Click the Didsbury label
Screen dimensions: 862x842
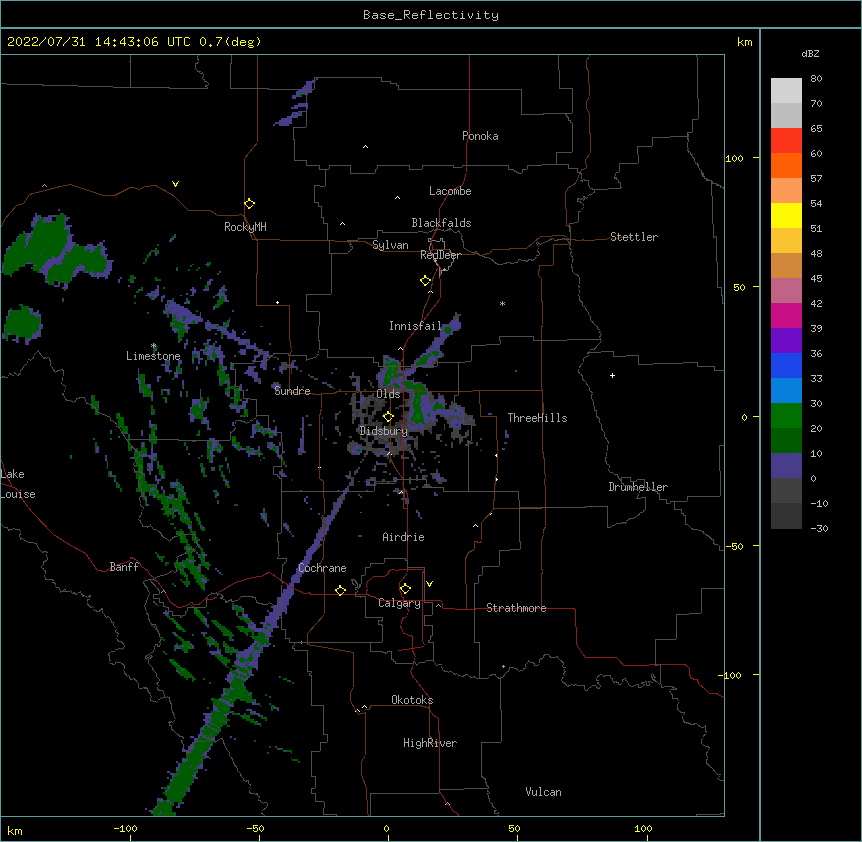click(x=384, y=431)
